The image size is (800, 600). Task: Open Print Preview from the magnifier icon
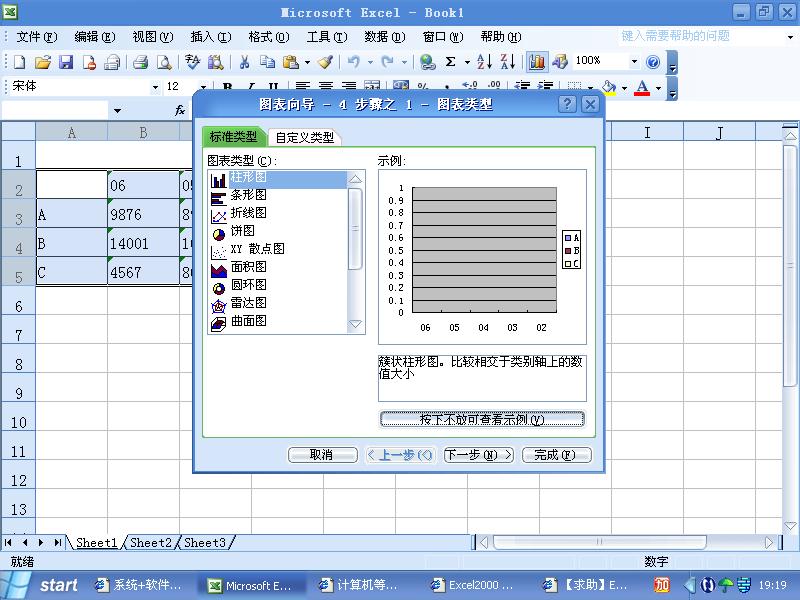pyautogui.click(x=164, y=62)
